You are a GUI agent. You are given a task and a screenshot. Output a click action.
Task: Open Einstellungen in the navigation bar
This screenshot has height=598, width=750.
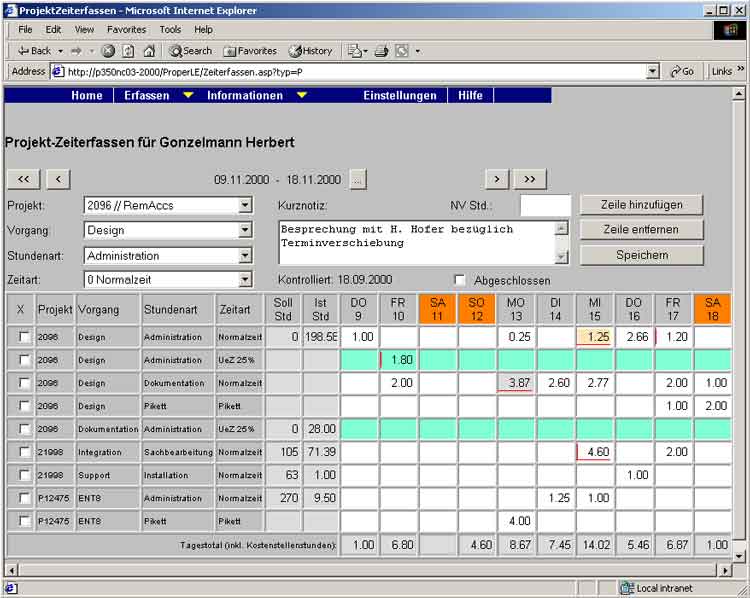[400, 95]
